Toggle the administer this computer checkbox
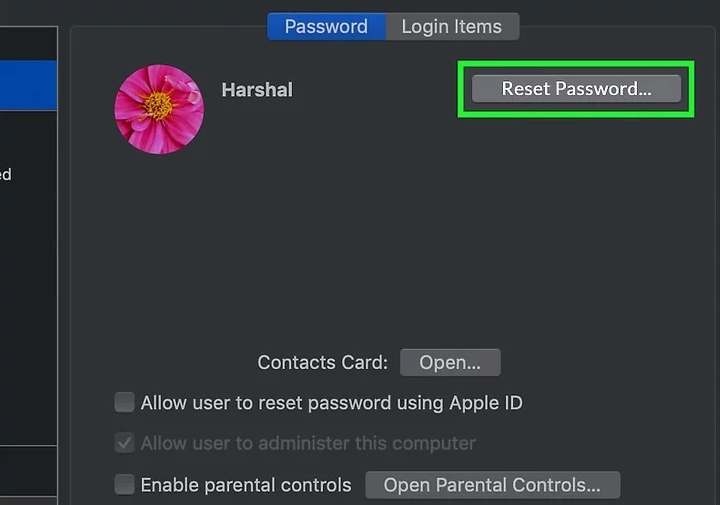 pyautogui.click(x=124, y=442)
